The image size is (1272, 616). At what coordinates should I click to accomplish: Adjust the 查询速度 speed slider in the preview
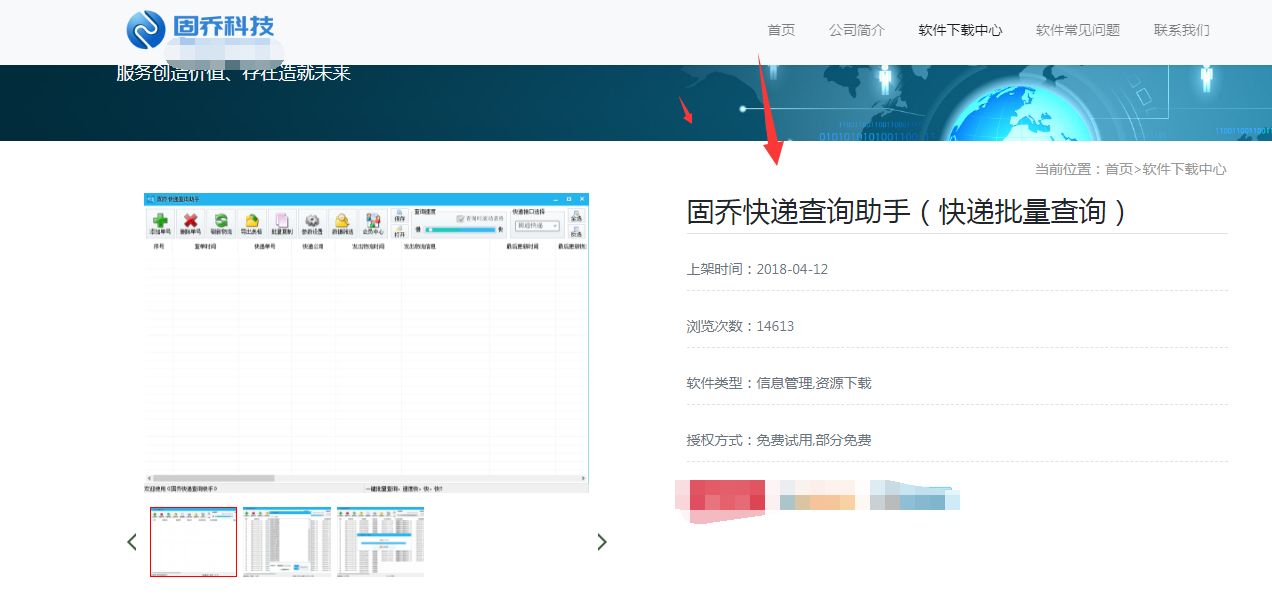[x=460, y=230]
